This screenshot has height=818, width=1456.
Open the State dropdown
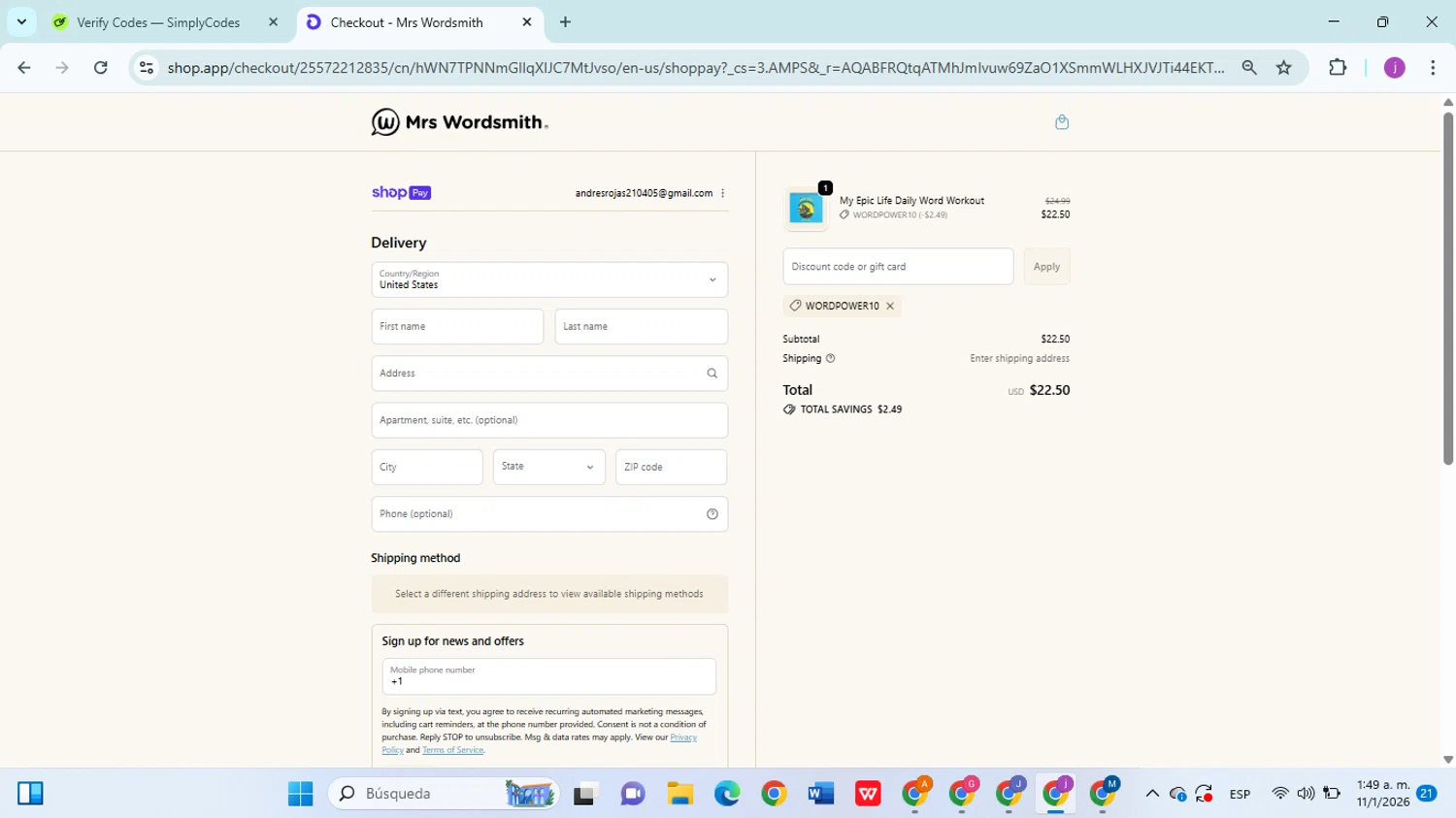pyautogui.click(x=548, y=467)
